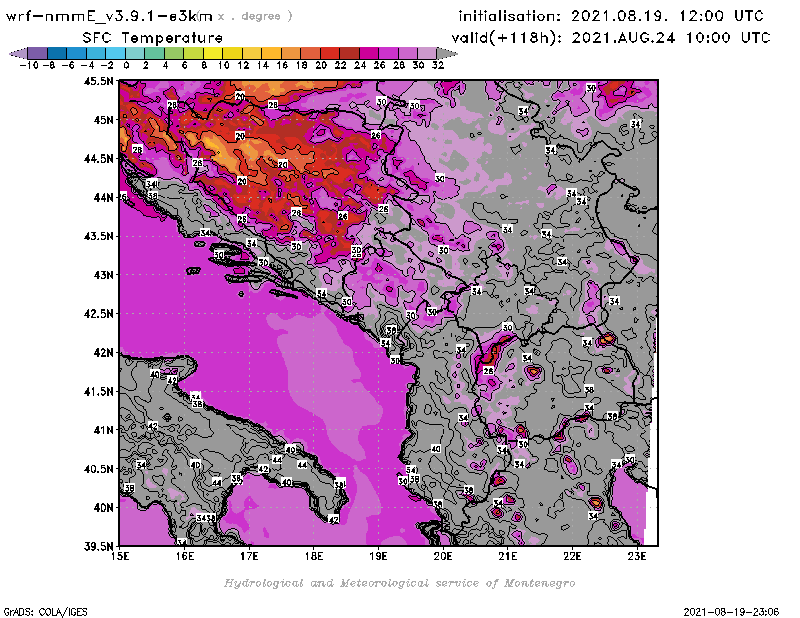The width and height of the screenshot is (800, 618).
Task: Click the dark red swatch between 22 and 24
Action: coord(349,53)
